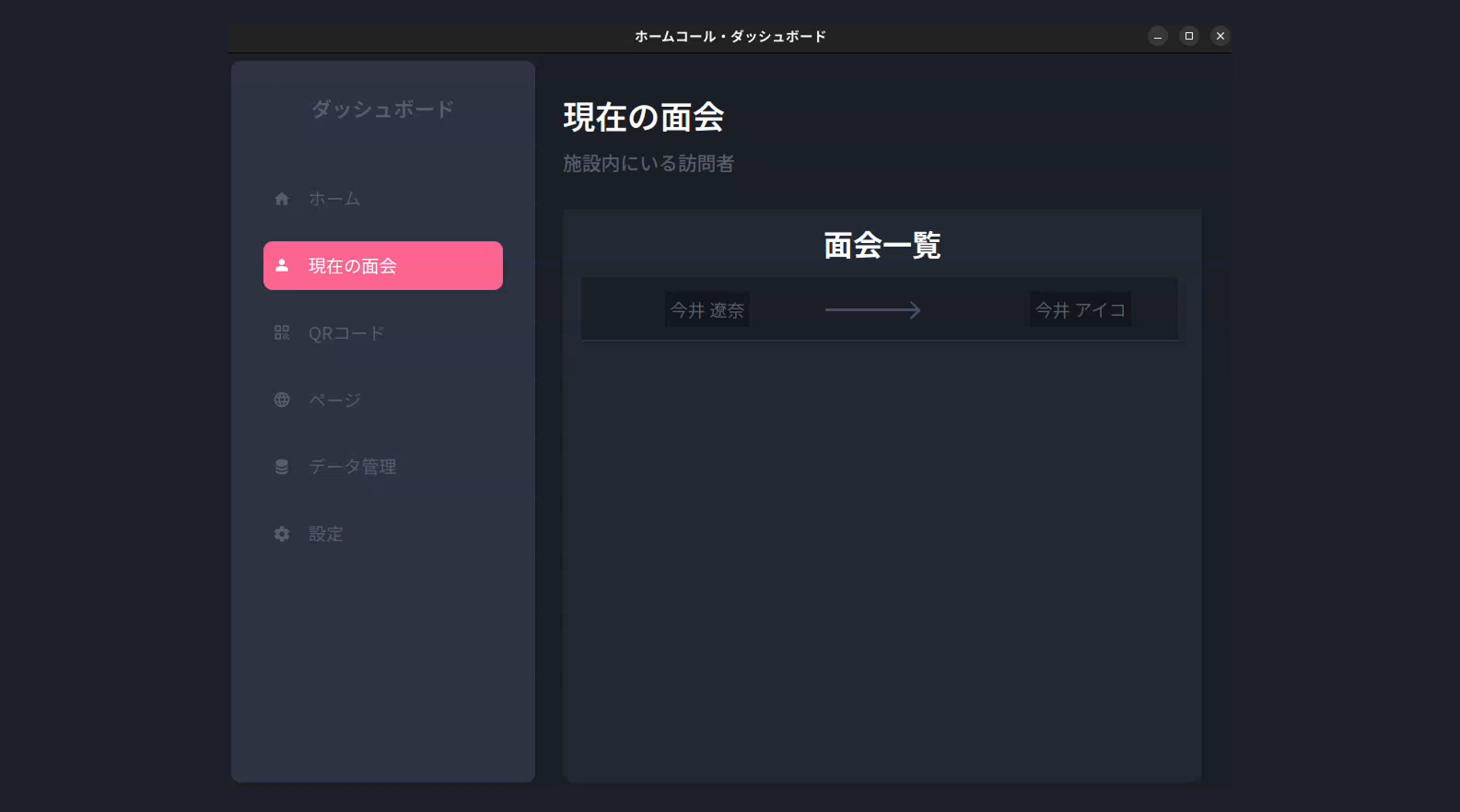Click resident name 今井 アイコ
This screenshot has width=1460, height=812.
coord(1080,310)
